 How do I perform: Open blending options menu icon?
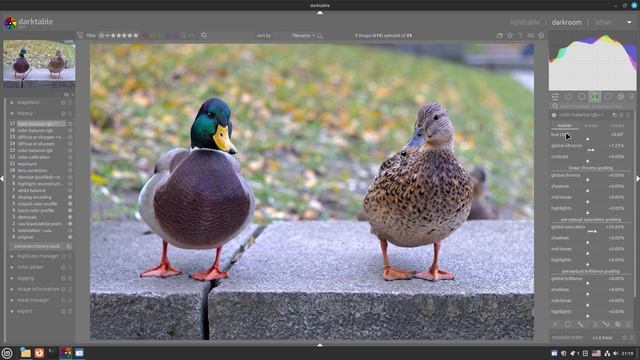629,324
